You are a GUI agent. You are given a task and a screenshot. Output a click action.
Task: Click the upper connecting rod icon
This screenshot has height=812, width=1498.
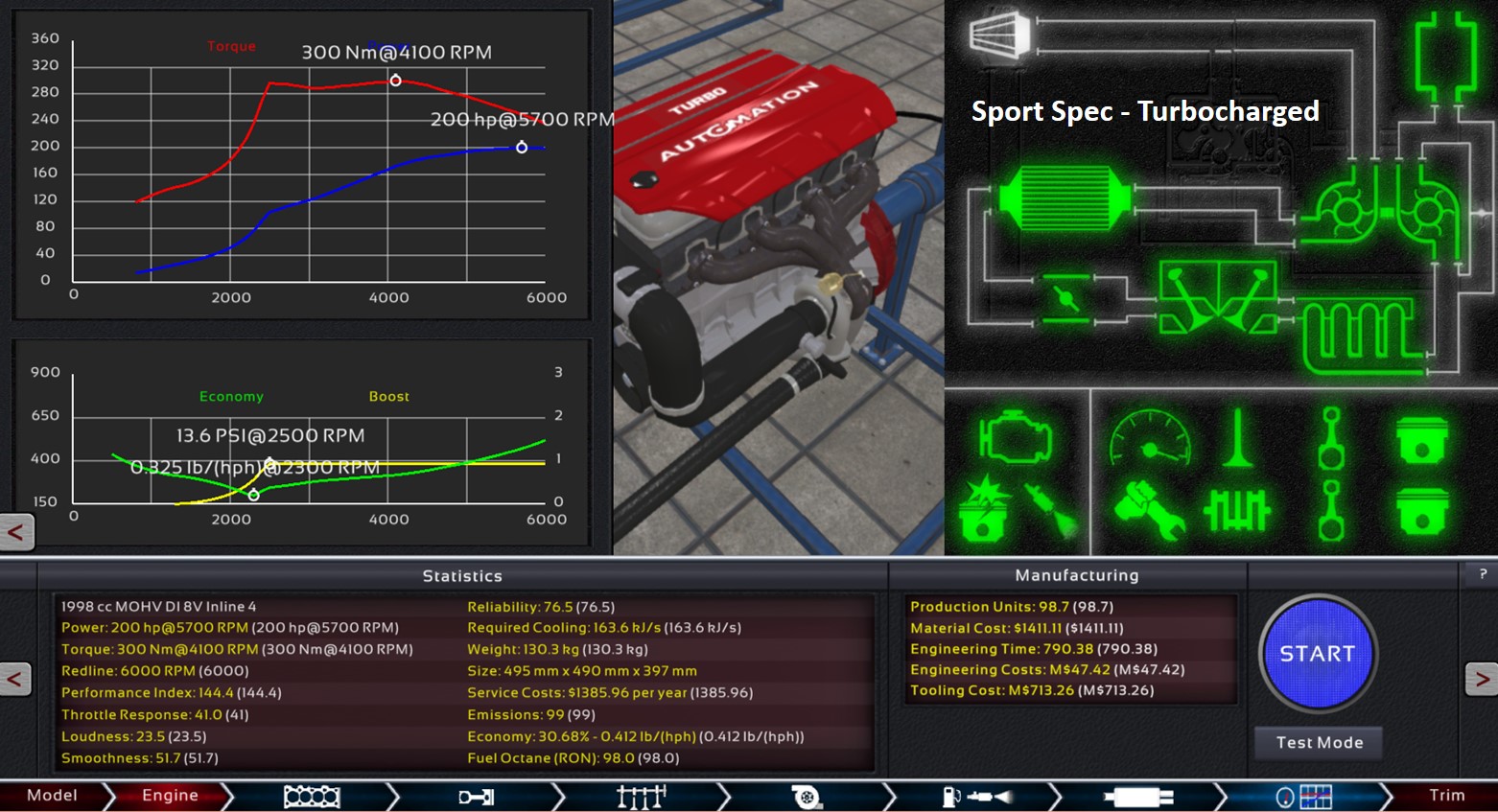pos(1331,438)
